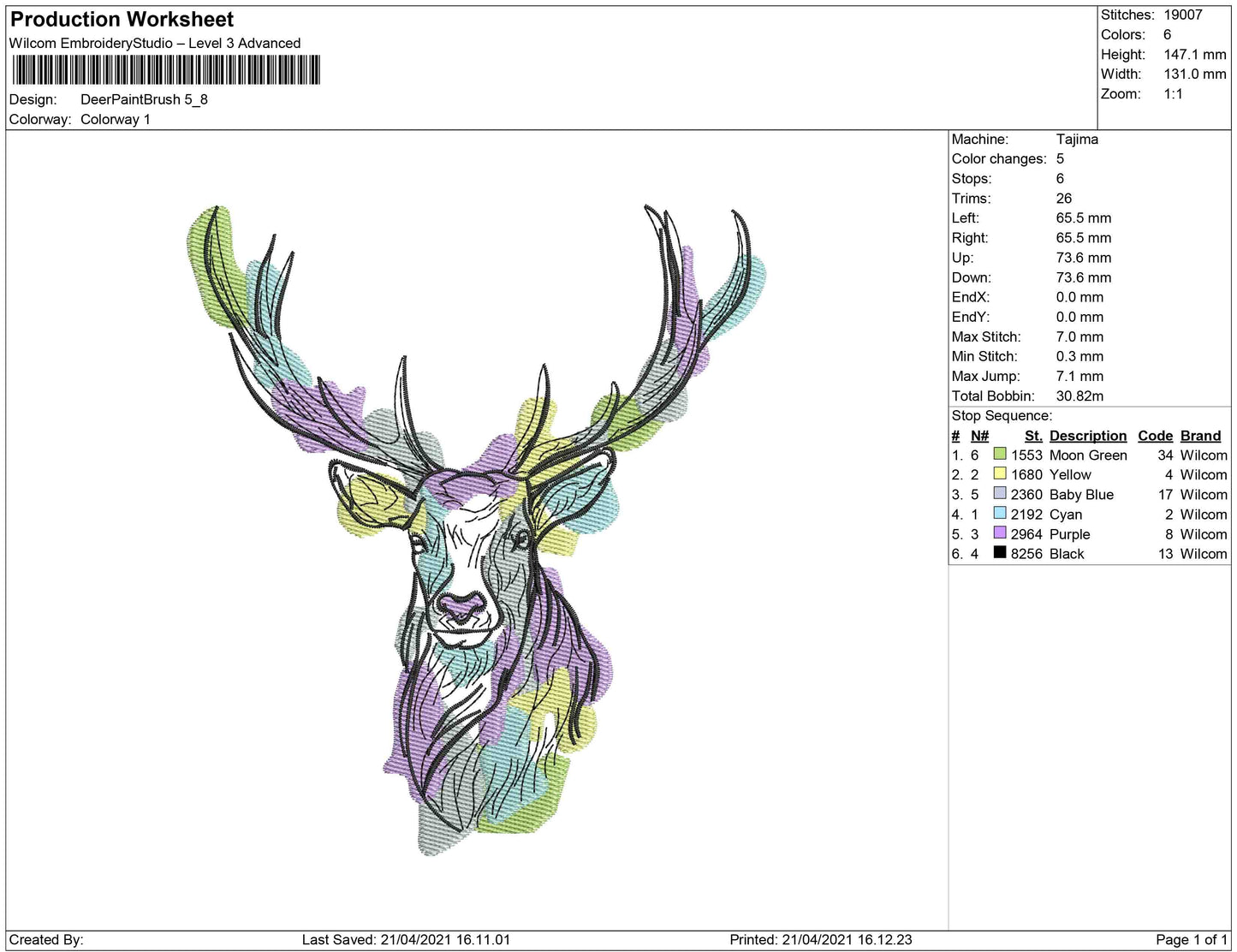Click the Description column header
The image size is (1237, 952).
coord(1087,435)
